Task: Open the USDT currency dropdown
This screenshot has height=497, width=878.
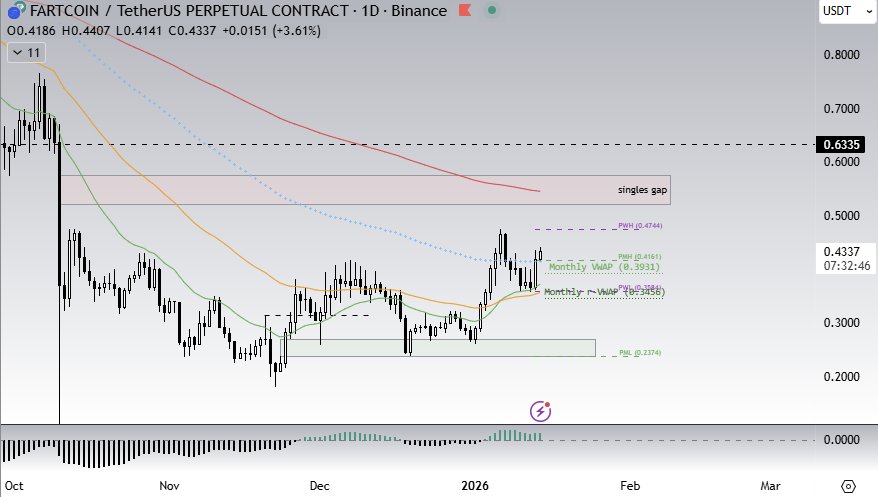Action: 847,11
